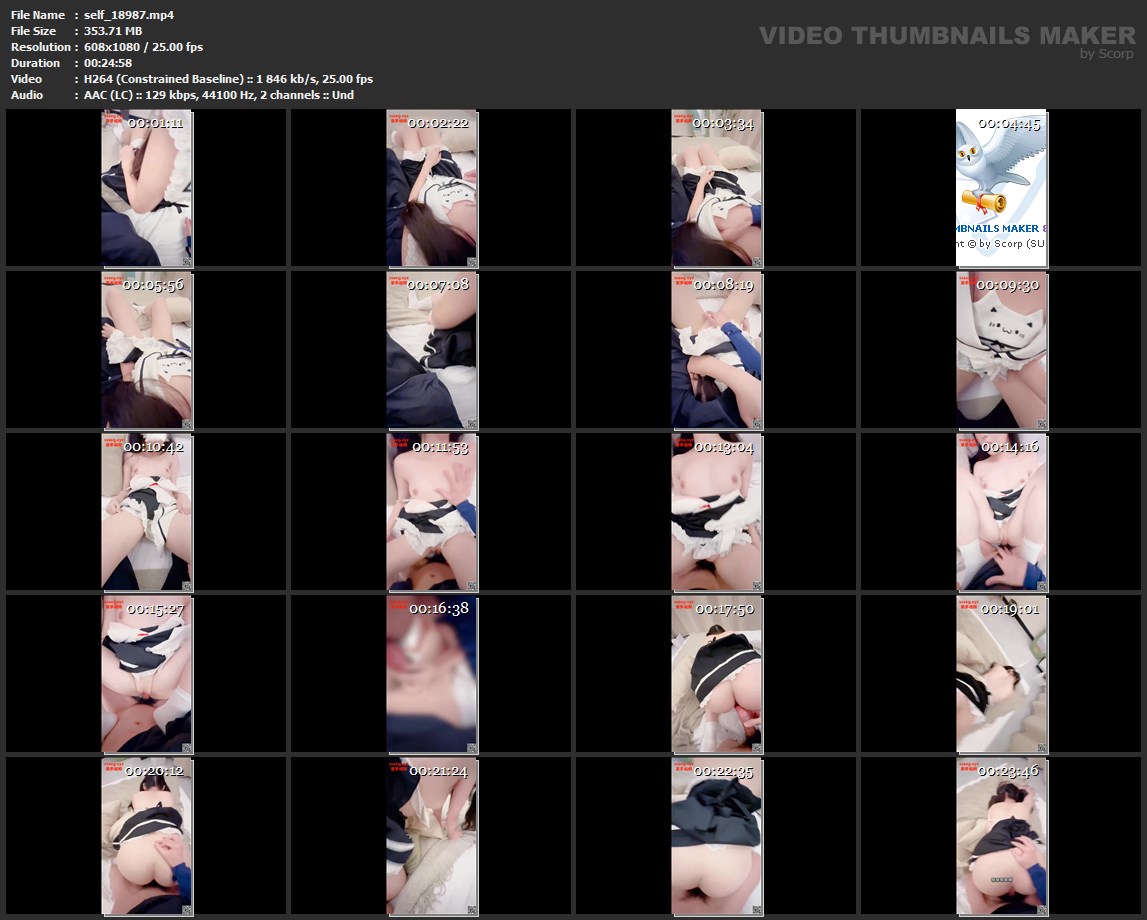
Task: Click the frame stamped 00:07:08
Action: pos(432,350)
